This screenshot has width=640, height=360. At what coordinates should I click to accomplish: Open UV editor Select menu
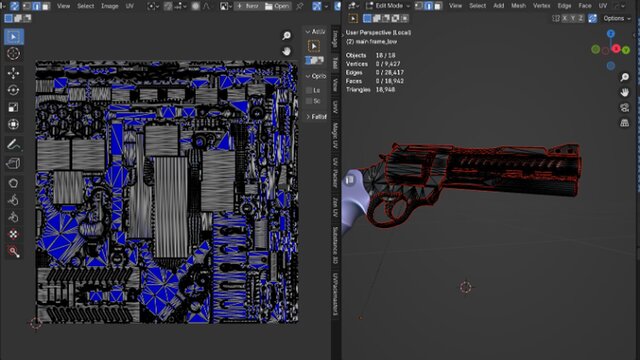85,6
